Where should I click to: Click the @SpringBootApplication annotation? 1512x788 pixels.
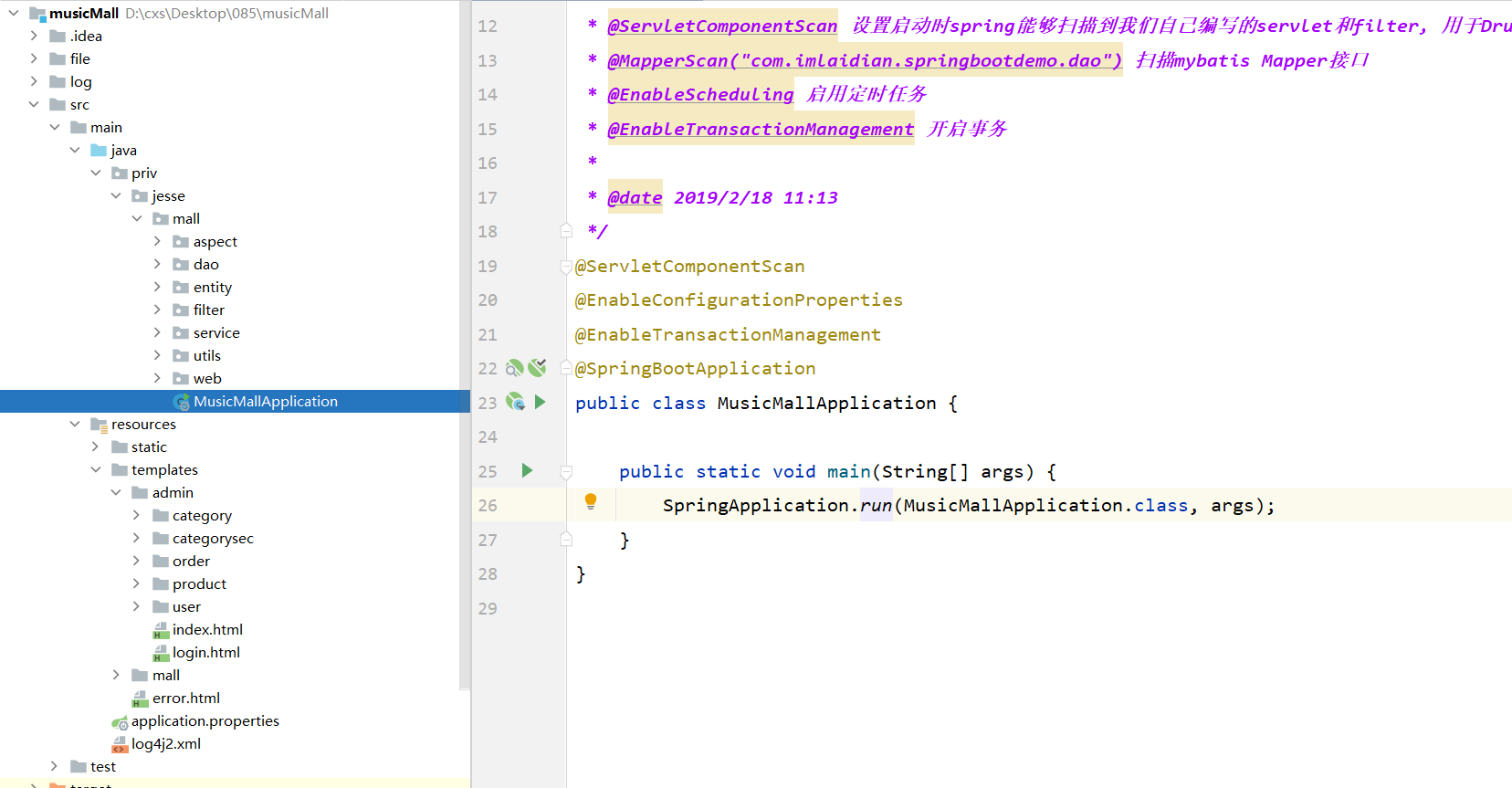pyautogui.click(x=696, y=369)
